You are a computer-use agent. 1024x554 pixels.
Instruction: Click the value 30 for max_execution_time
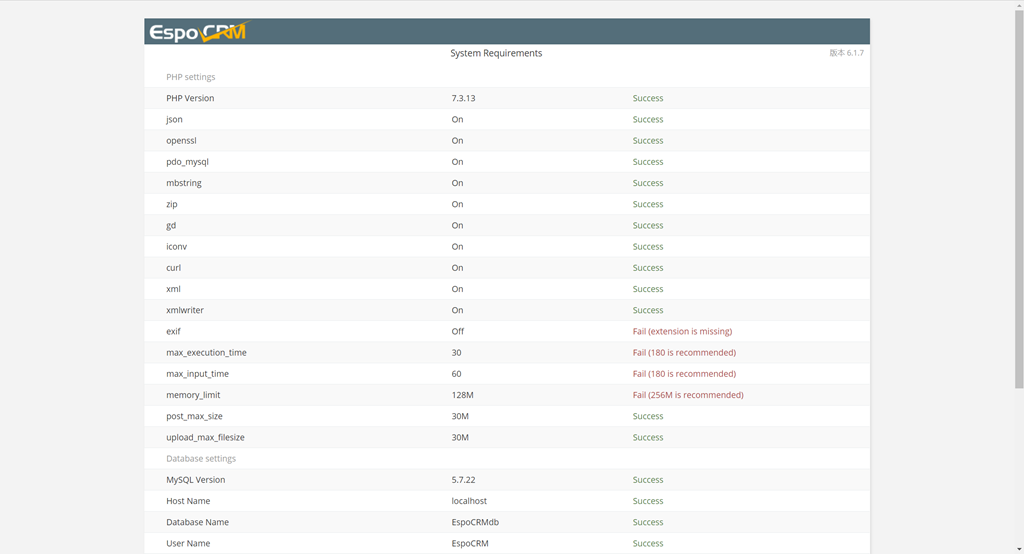(456, 353)
